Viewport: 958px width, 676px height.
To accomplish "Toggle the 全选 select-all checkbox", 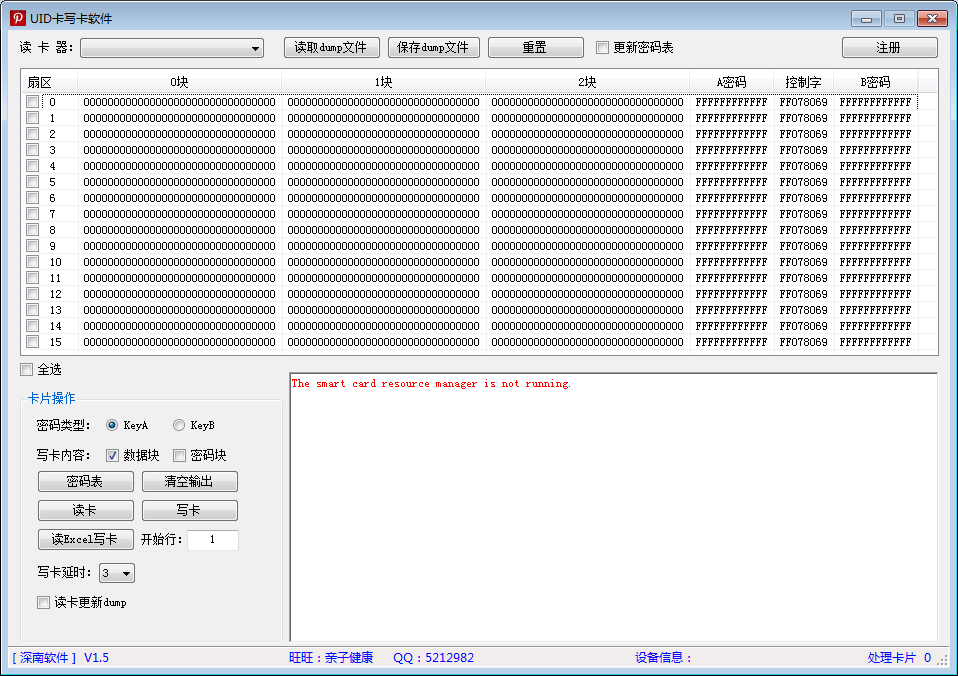I will 27,370.
